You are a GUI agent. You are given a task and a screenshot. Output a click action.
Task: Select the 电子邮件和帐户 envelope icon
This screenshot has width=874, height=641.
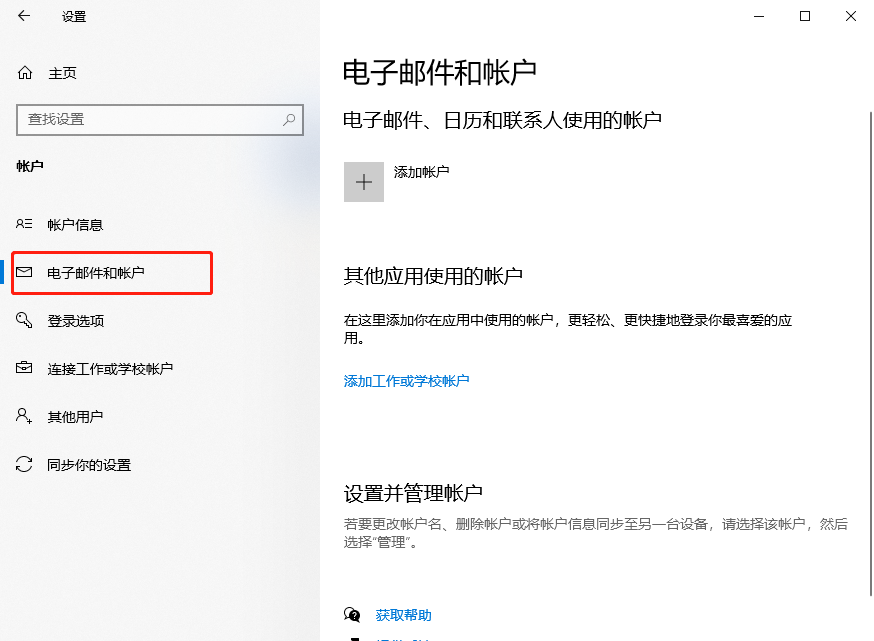[x=24, y=272]
